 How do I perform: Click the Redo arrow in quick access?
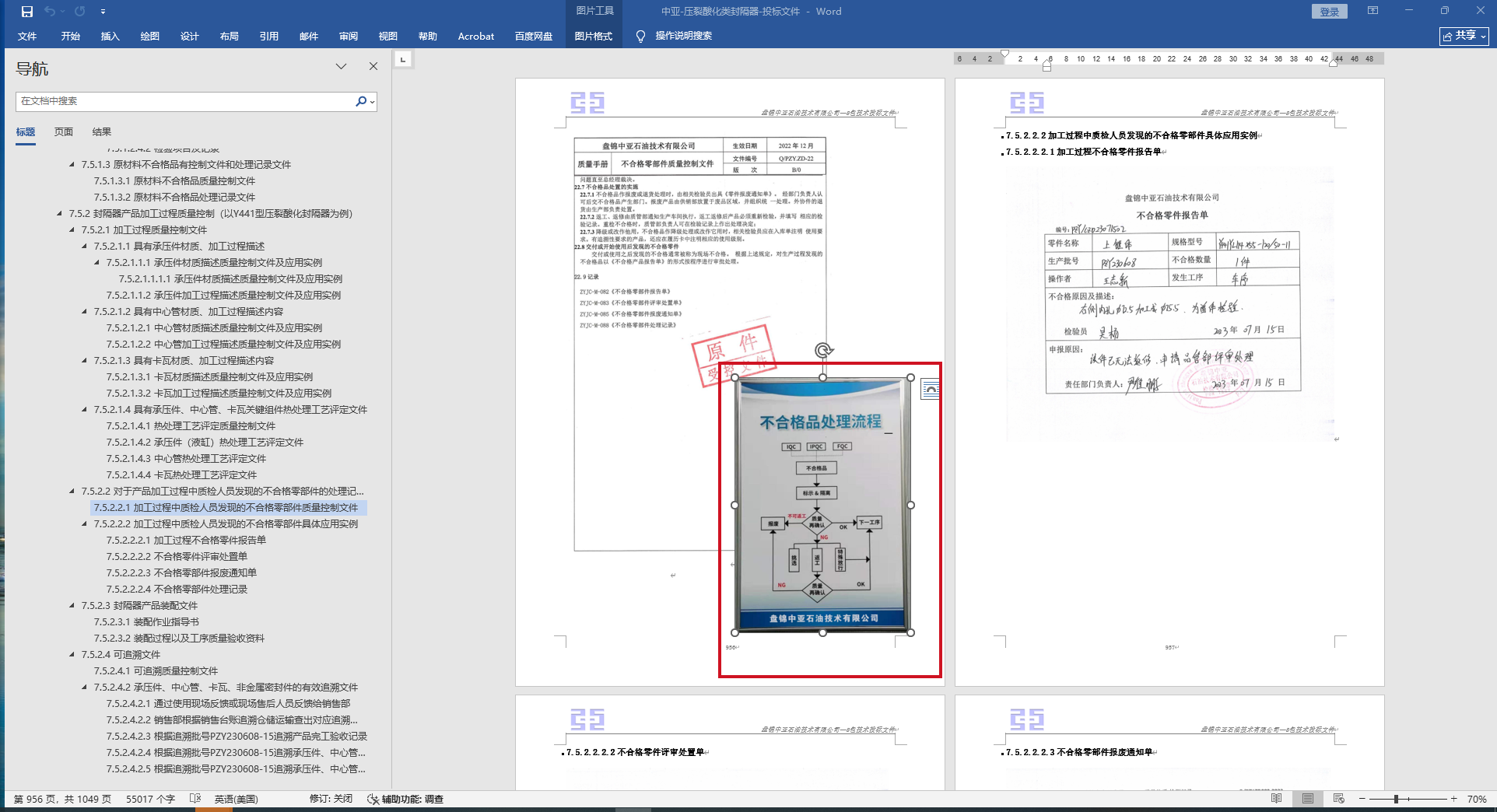pos(80,12)
